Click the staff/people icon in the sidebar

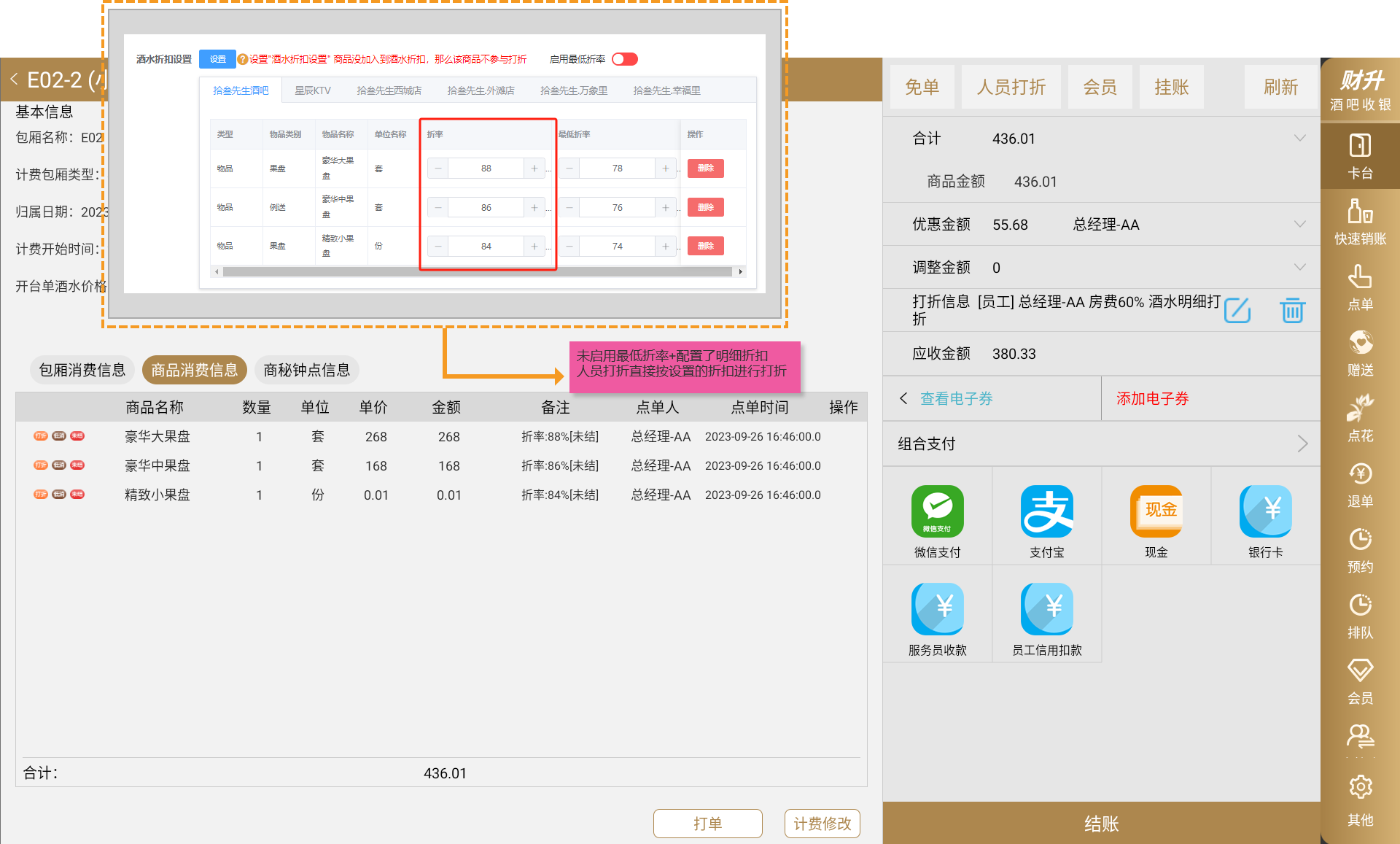click(1360, 737)
